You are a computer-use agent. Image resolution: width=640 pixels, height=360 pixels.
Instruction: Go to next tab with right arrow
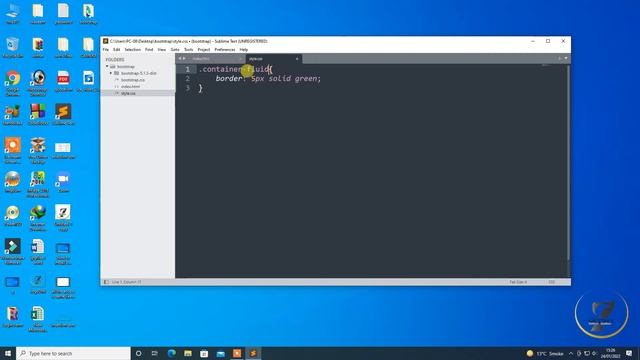coord(184,59)
